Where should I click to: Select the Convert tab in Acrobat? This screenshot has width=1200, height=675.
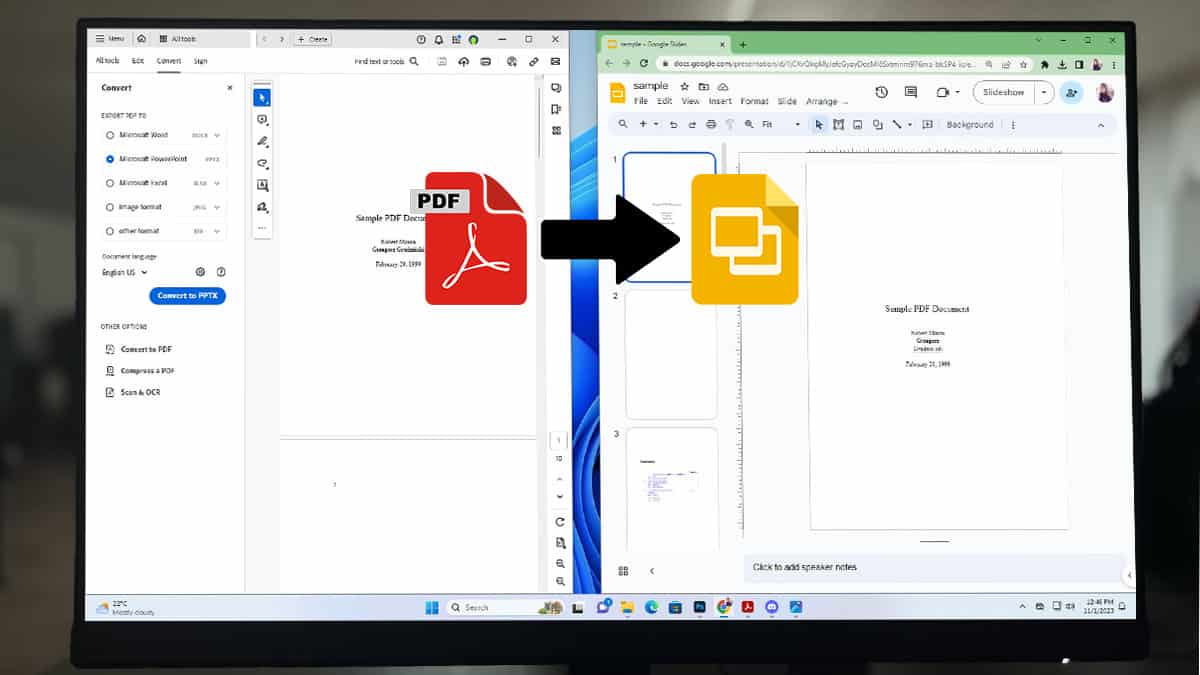point(169,61)
